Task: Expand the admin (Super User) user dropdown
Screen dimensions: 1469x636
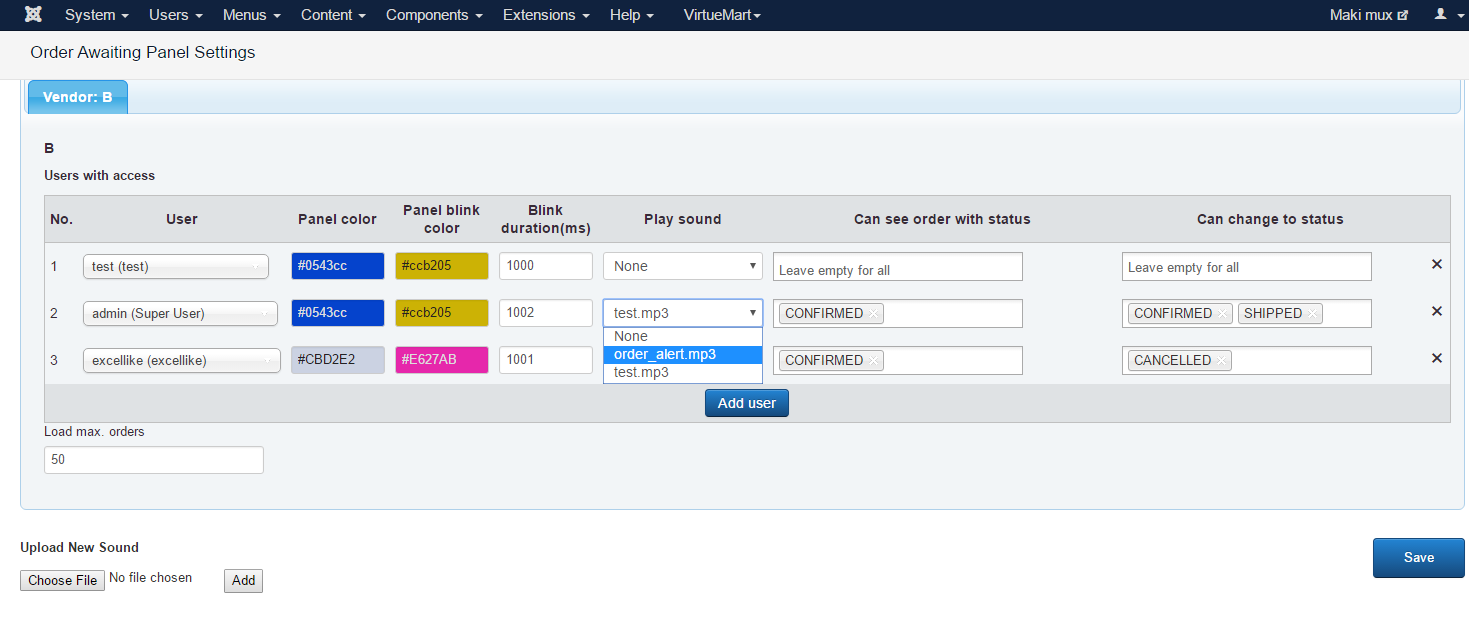Action: (180, 313)
